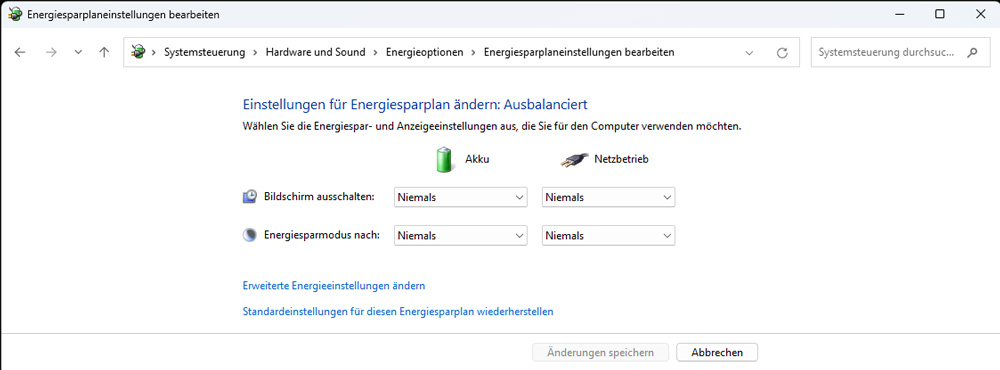This screenshot has height=370, width=1000.
Task: Click the Akku column label
Action: pyautogui.click(x=477, y=159)
